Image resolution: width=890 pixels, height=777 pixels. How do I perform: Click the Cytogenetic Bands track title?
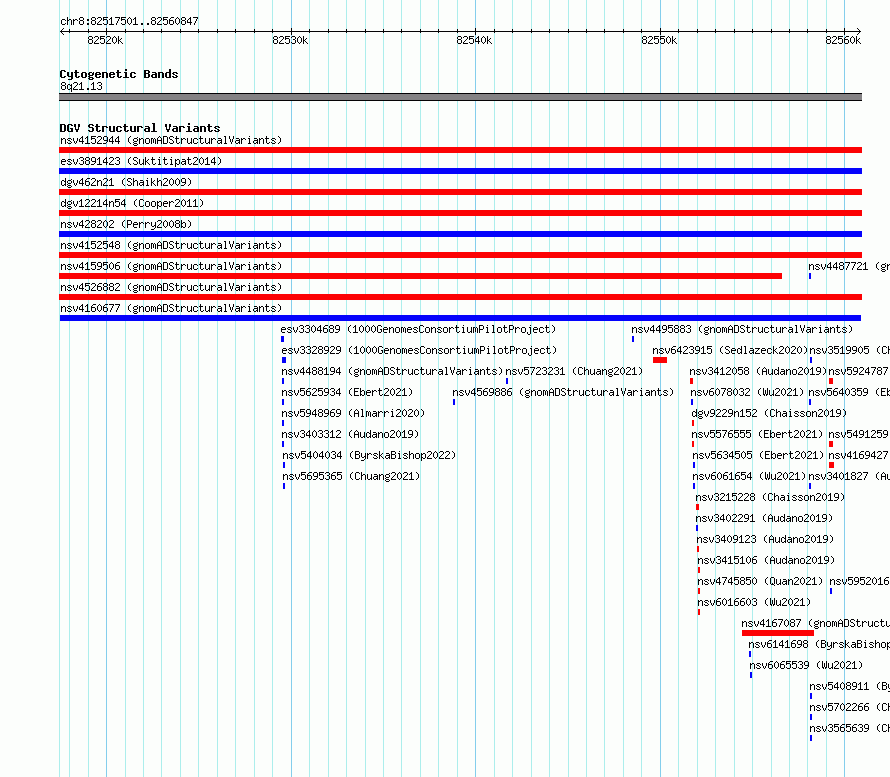119,74
